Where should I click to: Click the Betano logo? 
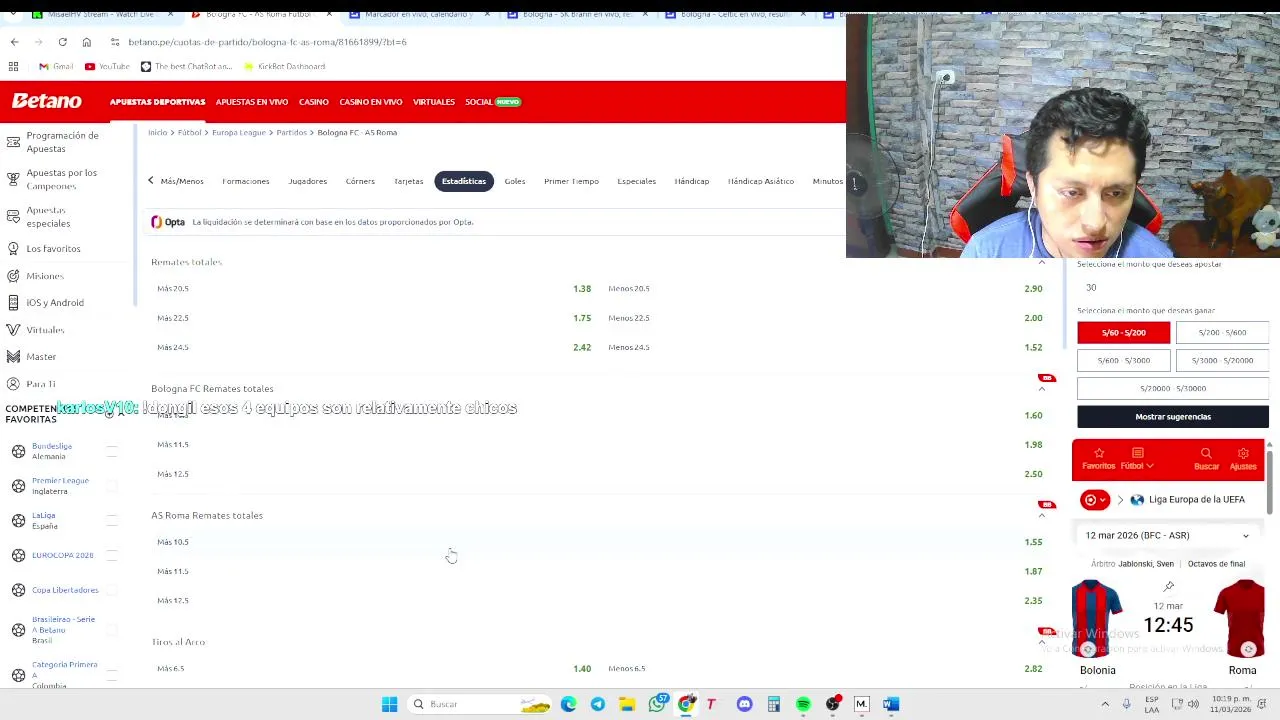[46, 101]
